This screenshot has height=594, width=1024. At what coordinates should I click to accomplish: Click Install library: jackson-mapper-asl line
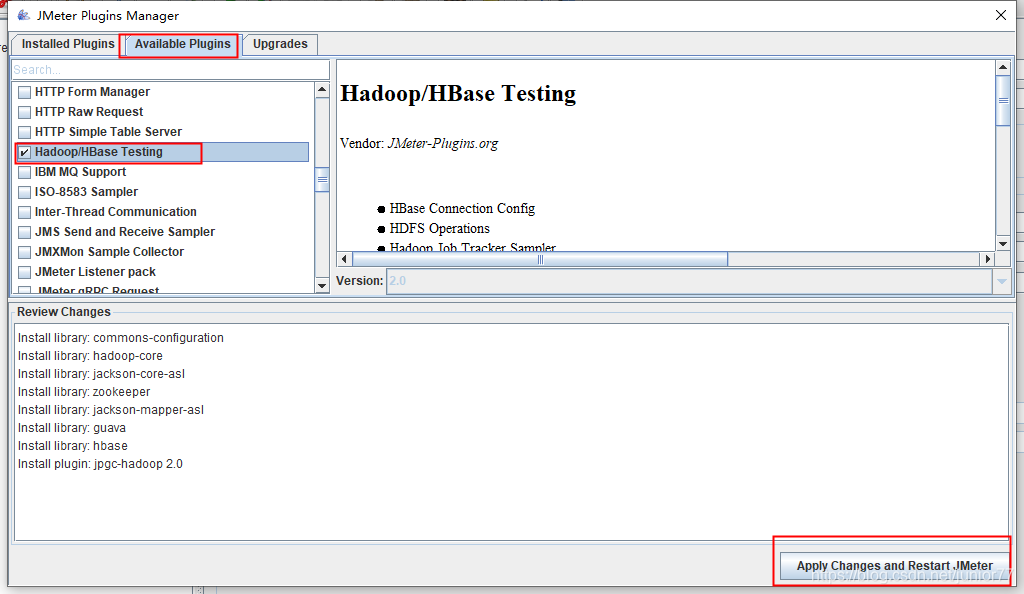point(111,410)
